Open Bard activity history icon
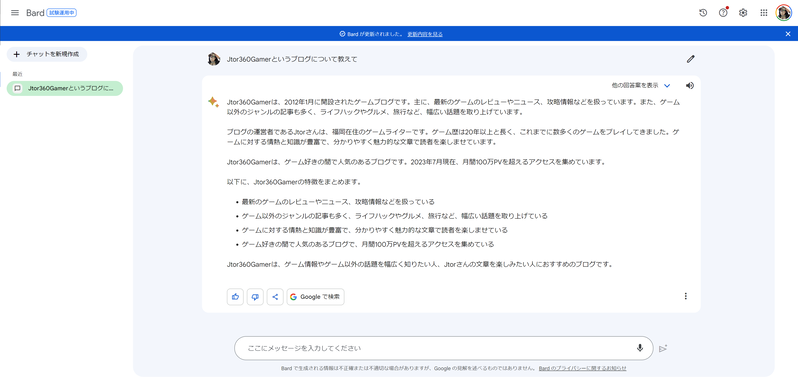Viewport: 798px width, 377px height. point(703,13)
